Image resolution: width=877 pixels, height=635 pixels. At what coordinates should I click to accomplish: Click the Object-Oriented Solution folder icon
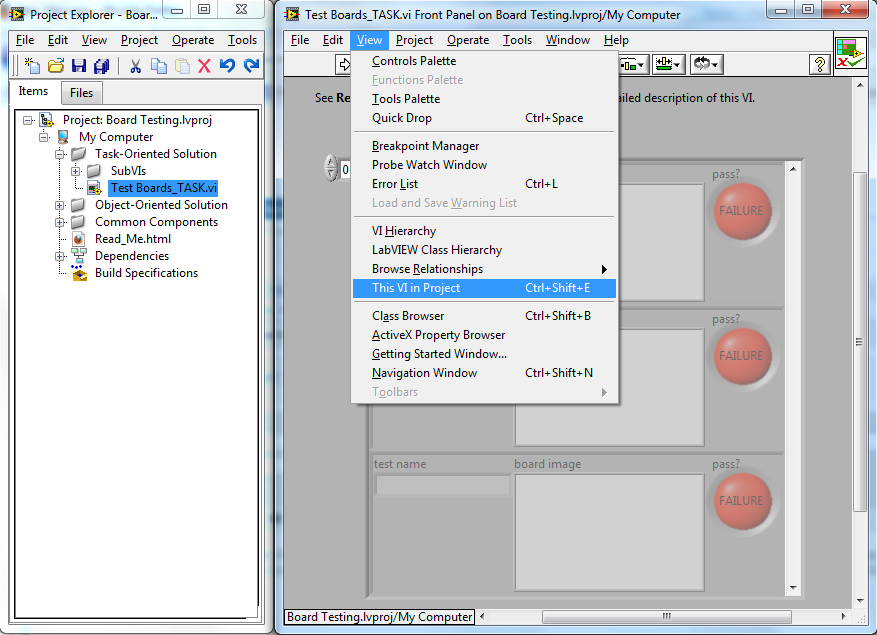78,205
